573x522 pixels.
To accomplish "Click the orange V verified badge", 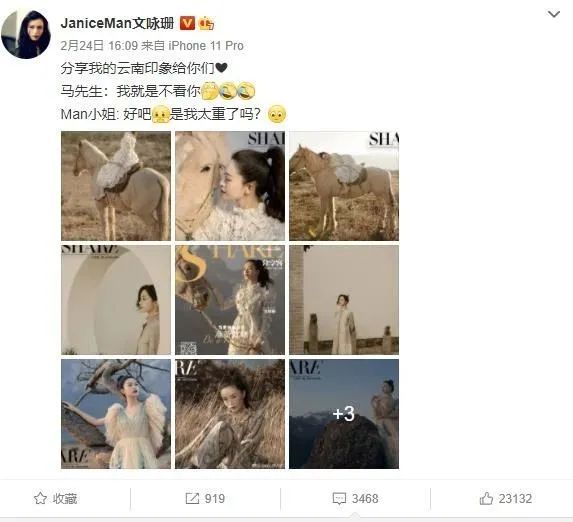I will (x=187, y=23).
